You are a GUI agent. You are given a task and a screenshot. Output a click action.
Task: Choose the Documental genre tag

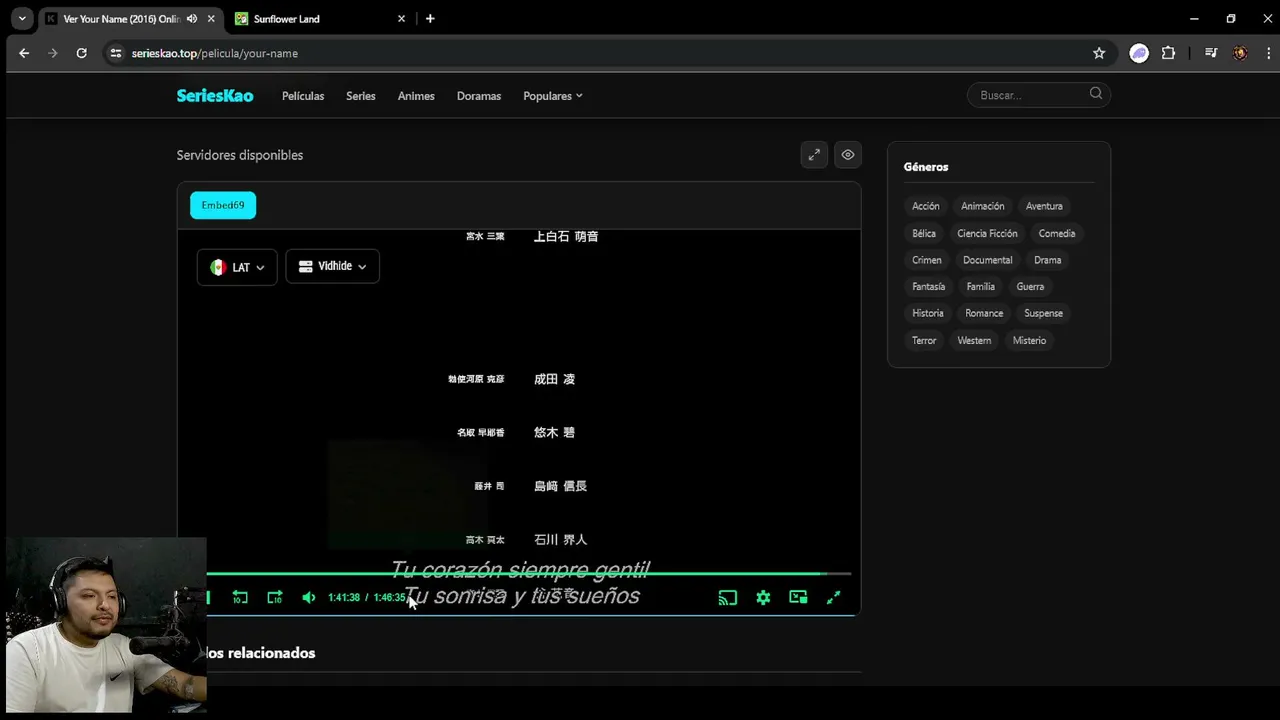pyautogui.click(x=988, y=260)
